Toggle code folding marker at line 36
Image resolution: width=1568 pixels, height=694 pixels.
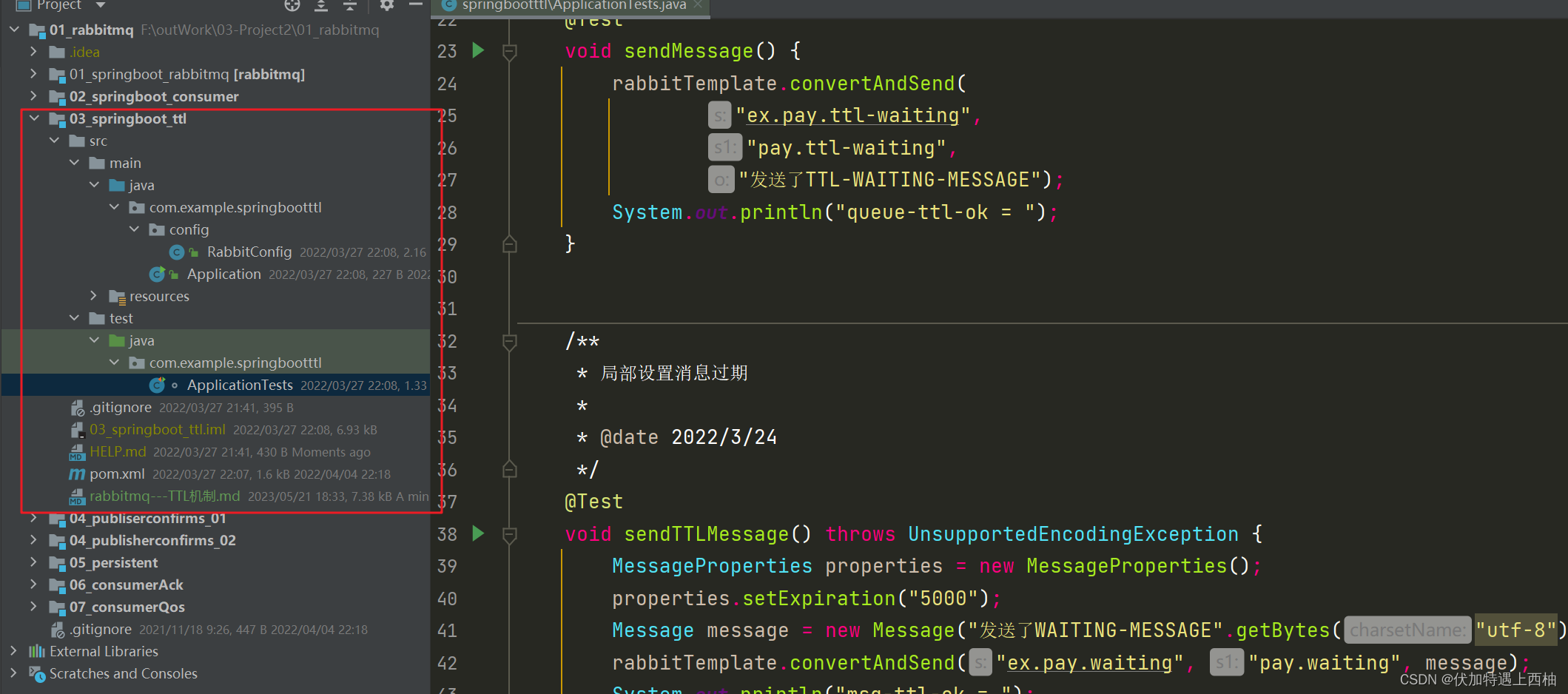click(508, 470)
